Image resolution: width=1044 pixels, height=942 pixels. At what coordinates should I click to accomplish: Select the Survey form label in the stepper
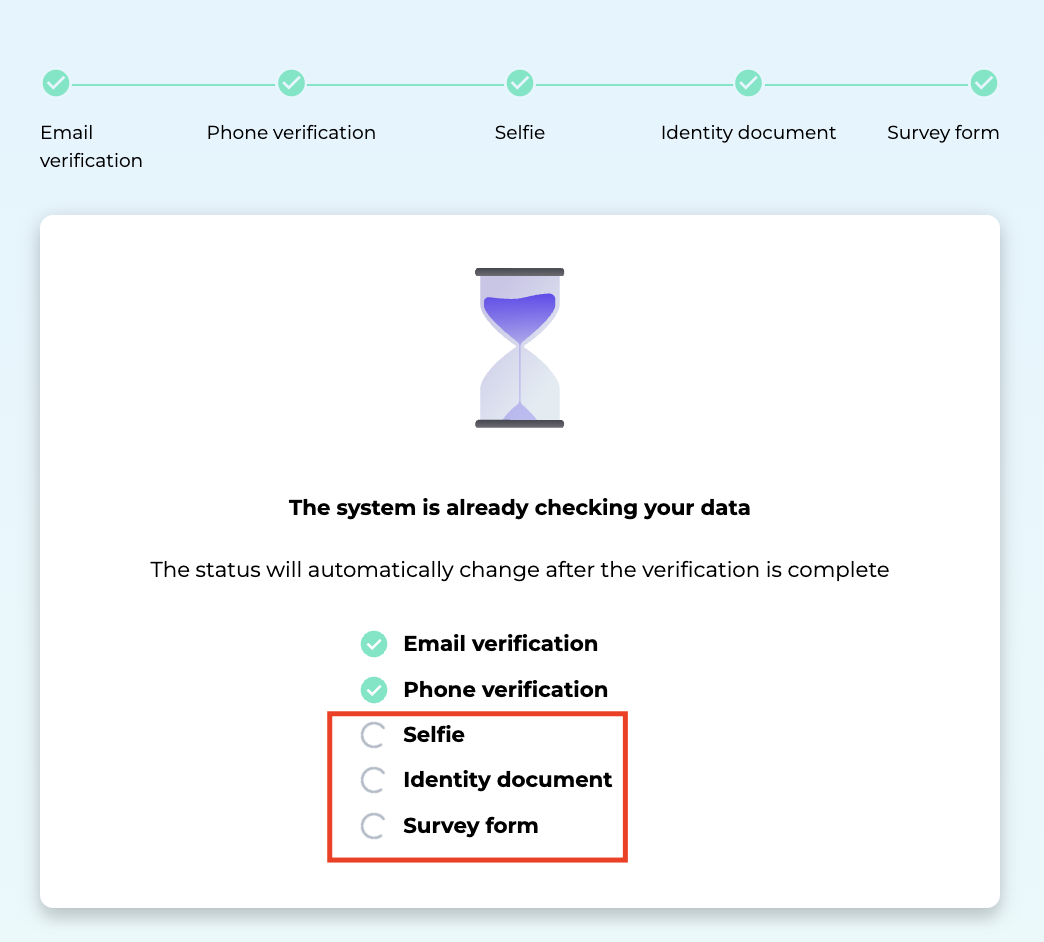[943, 133]
